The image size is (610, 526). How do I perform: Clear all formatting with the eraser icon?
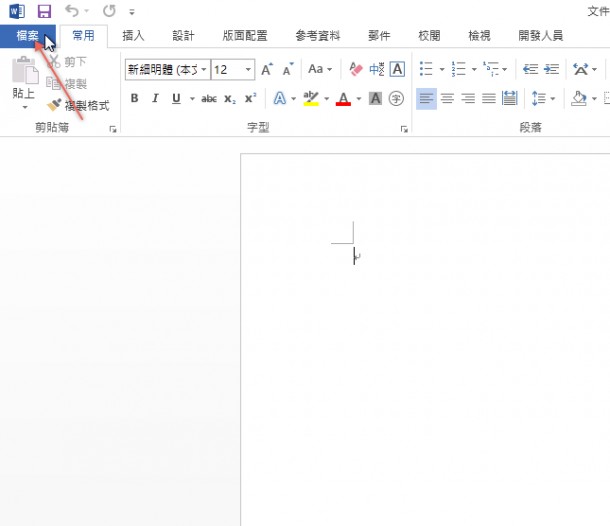[356, 69]
